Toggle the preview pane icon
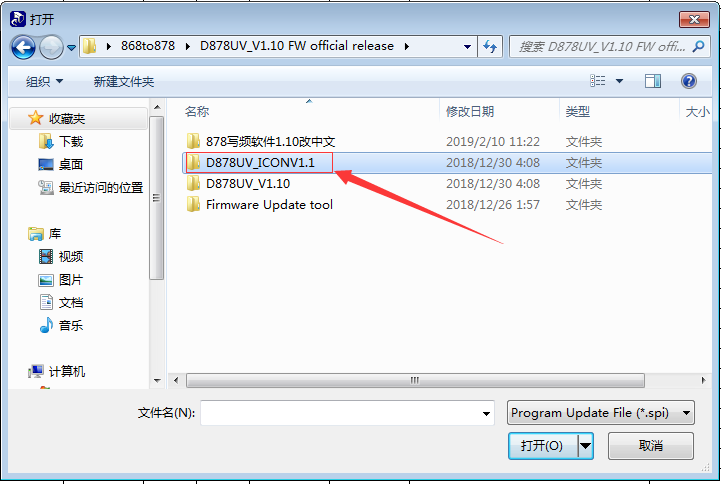 pyautogui.click(x=652, y=81)
